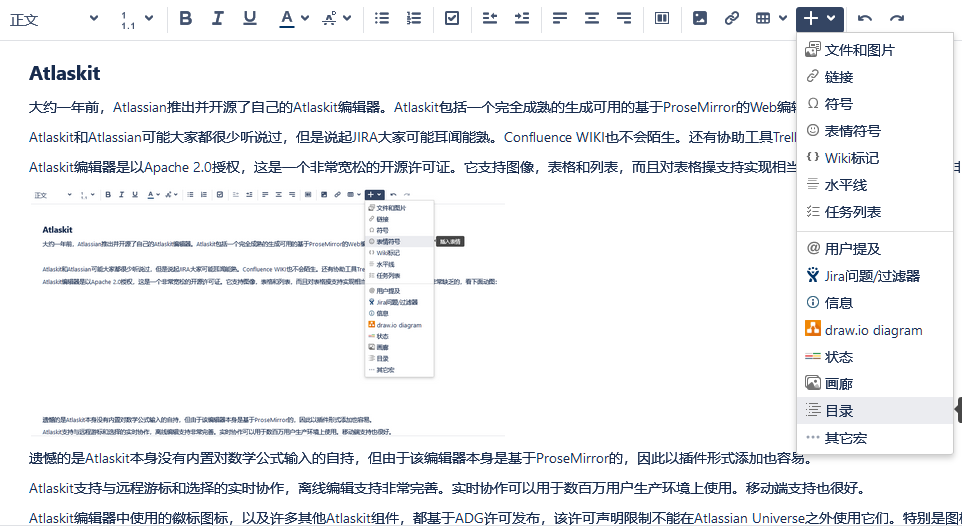Select 文件和图片 from insert menu
962x526 pixels.
coord(874,50)
